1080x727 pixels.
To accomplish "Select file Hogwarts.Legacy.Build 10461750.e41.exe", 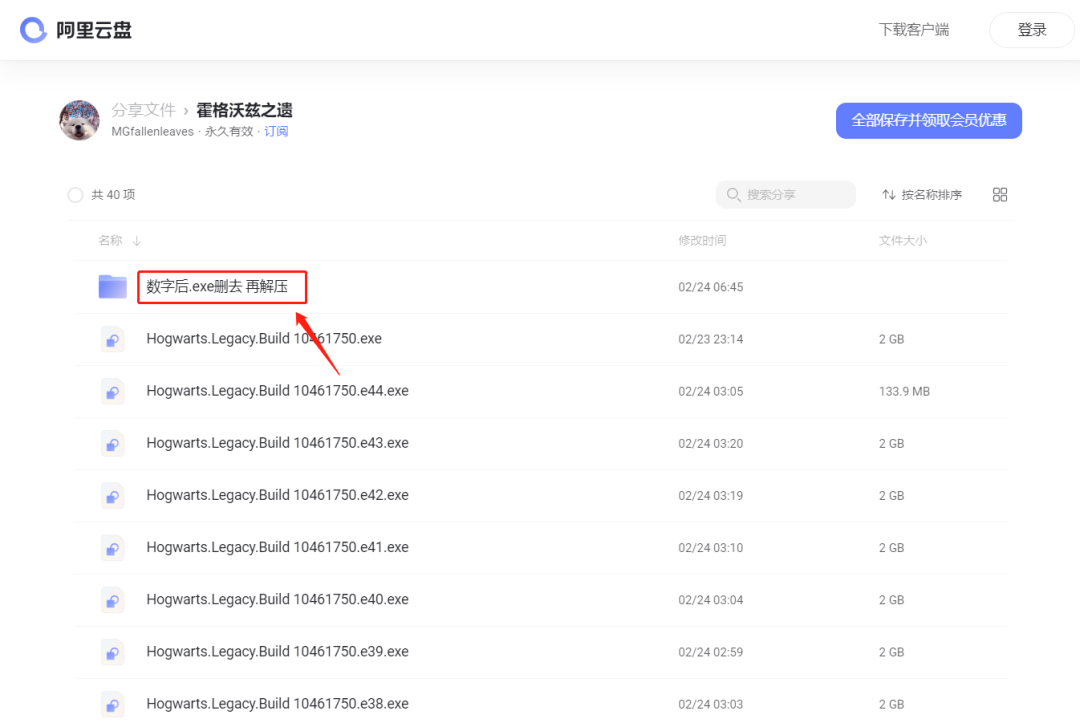I will (x=278, y=548).
